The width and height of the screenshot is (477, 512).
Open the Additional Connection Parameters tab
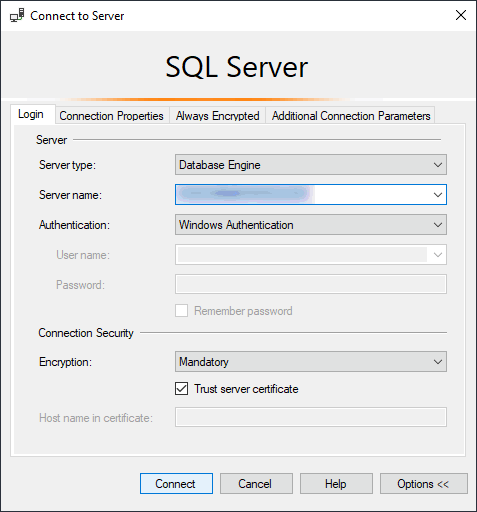351,116
